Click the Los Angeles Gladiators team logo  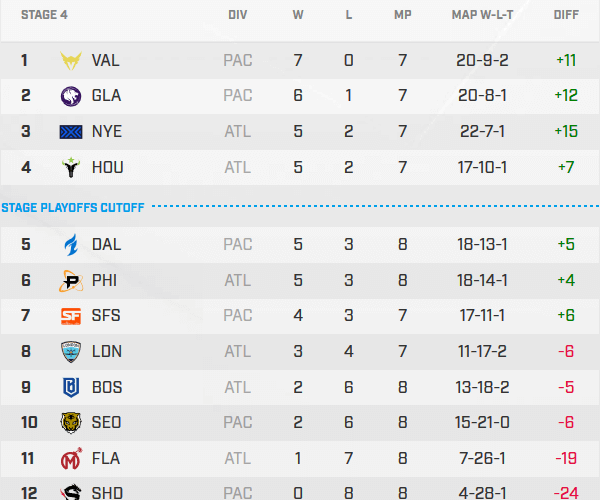[x=71, y=96]
